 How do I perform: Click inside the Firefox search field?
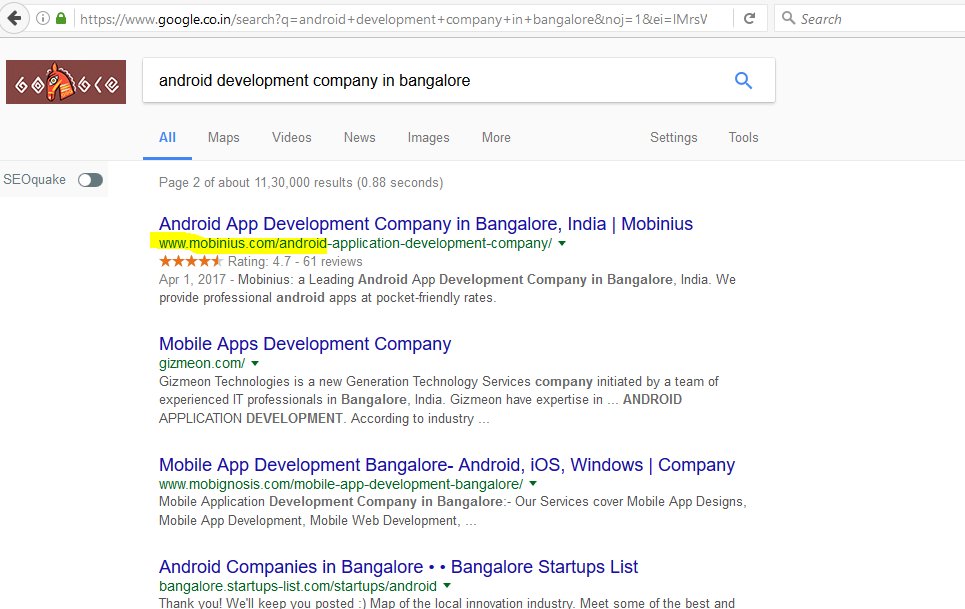[860, 17]
